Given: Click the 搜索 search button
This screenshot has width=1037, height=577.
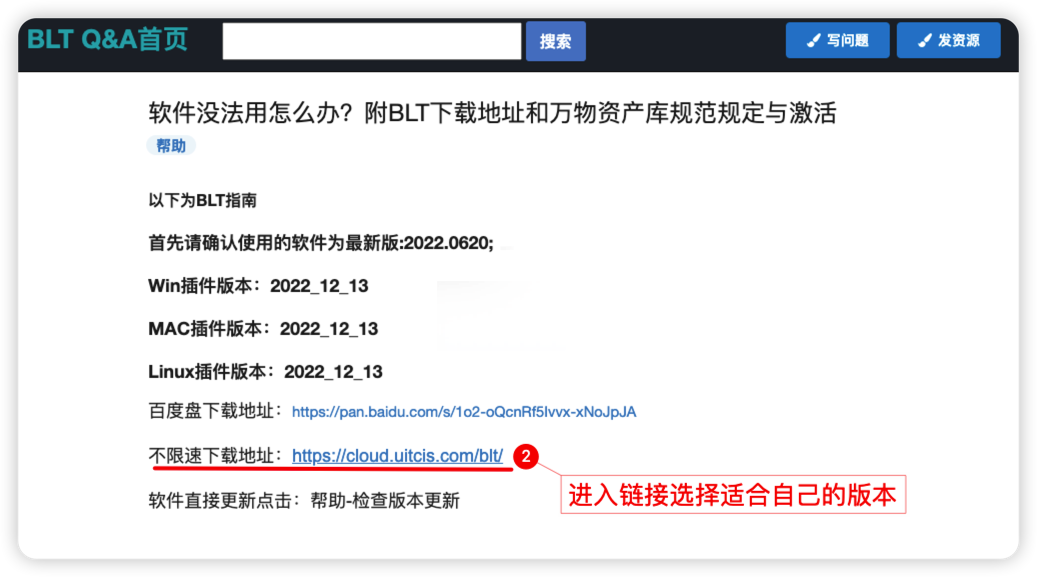Looking at the screenshot, I should [556, 41].
